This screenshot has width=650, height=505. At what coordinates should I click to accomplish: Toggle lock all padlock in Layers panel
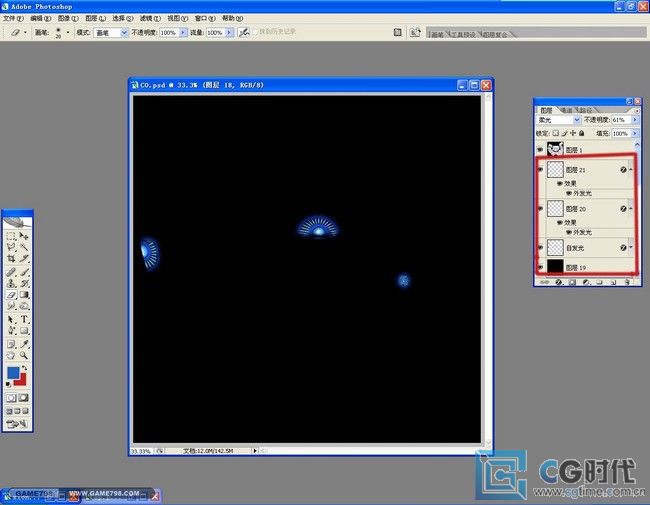coord(582,133)
